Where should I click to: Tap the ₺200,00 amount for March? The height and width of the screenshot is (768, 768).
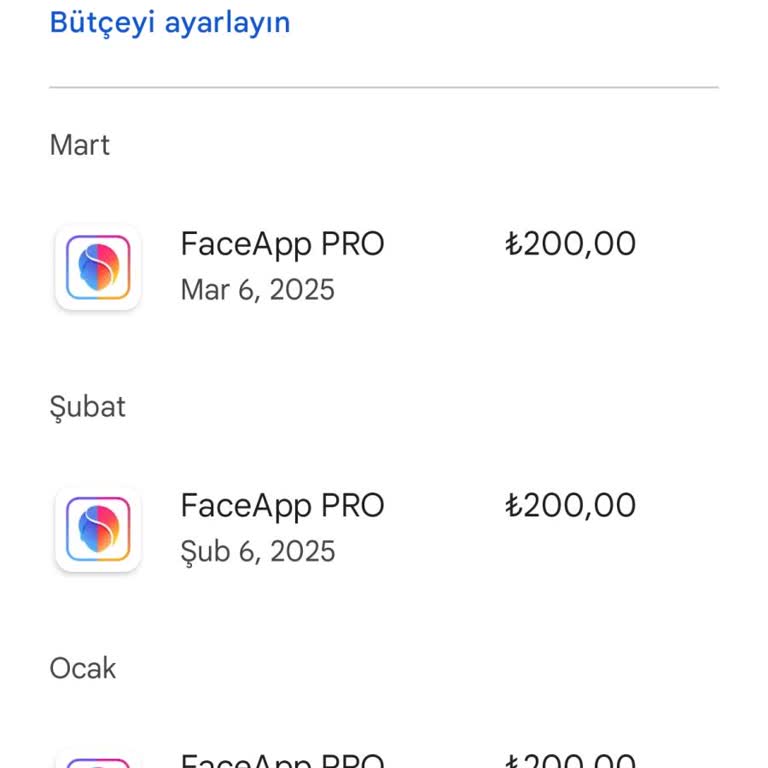click(571, 244)
